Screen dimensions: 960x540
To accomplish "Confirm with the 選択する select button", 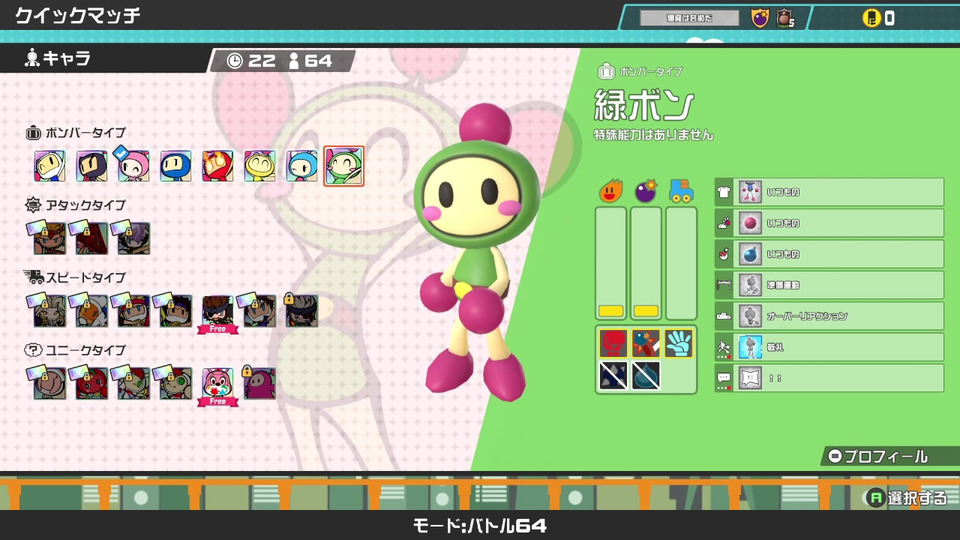I will (x=907, y=498).
